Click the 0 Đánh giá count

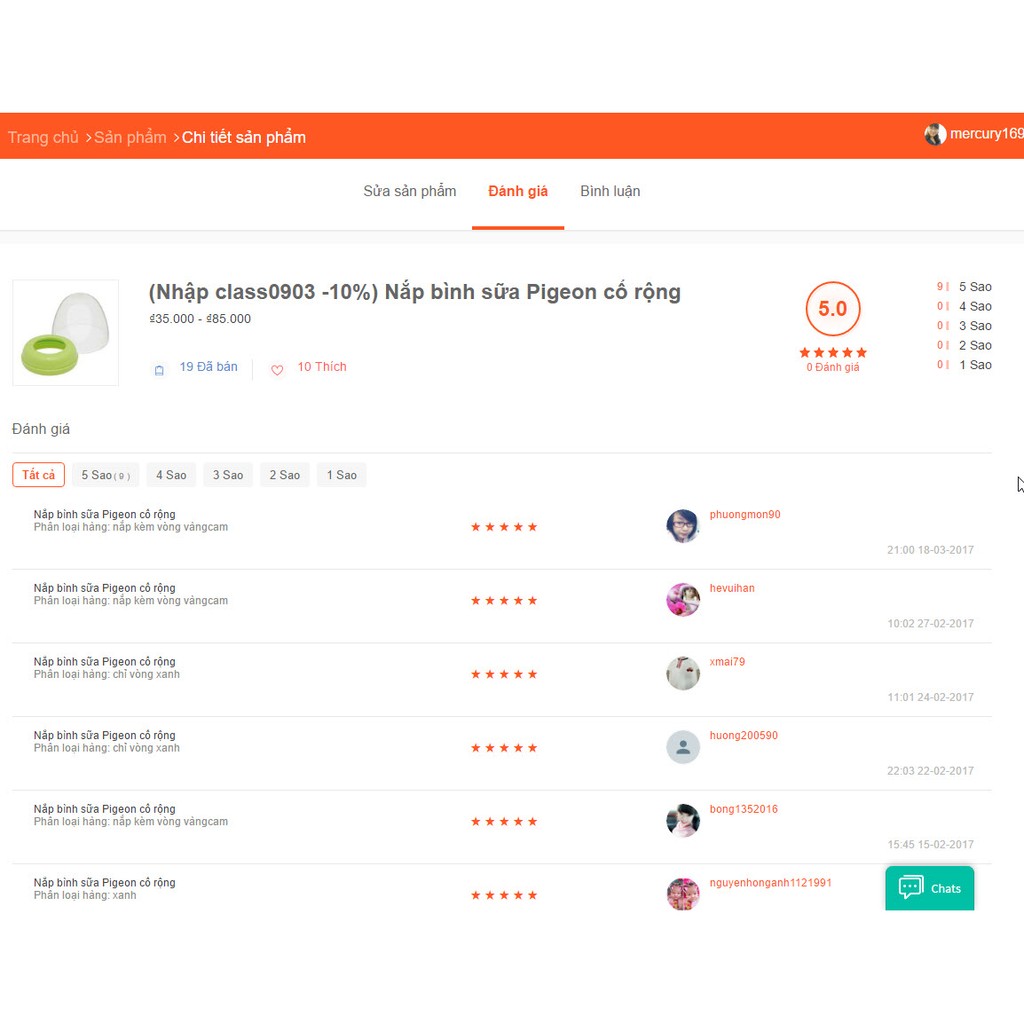833,368
